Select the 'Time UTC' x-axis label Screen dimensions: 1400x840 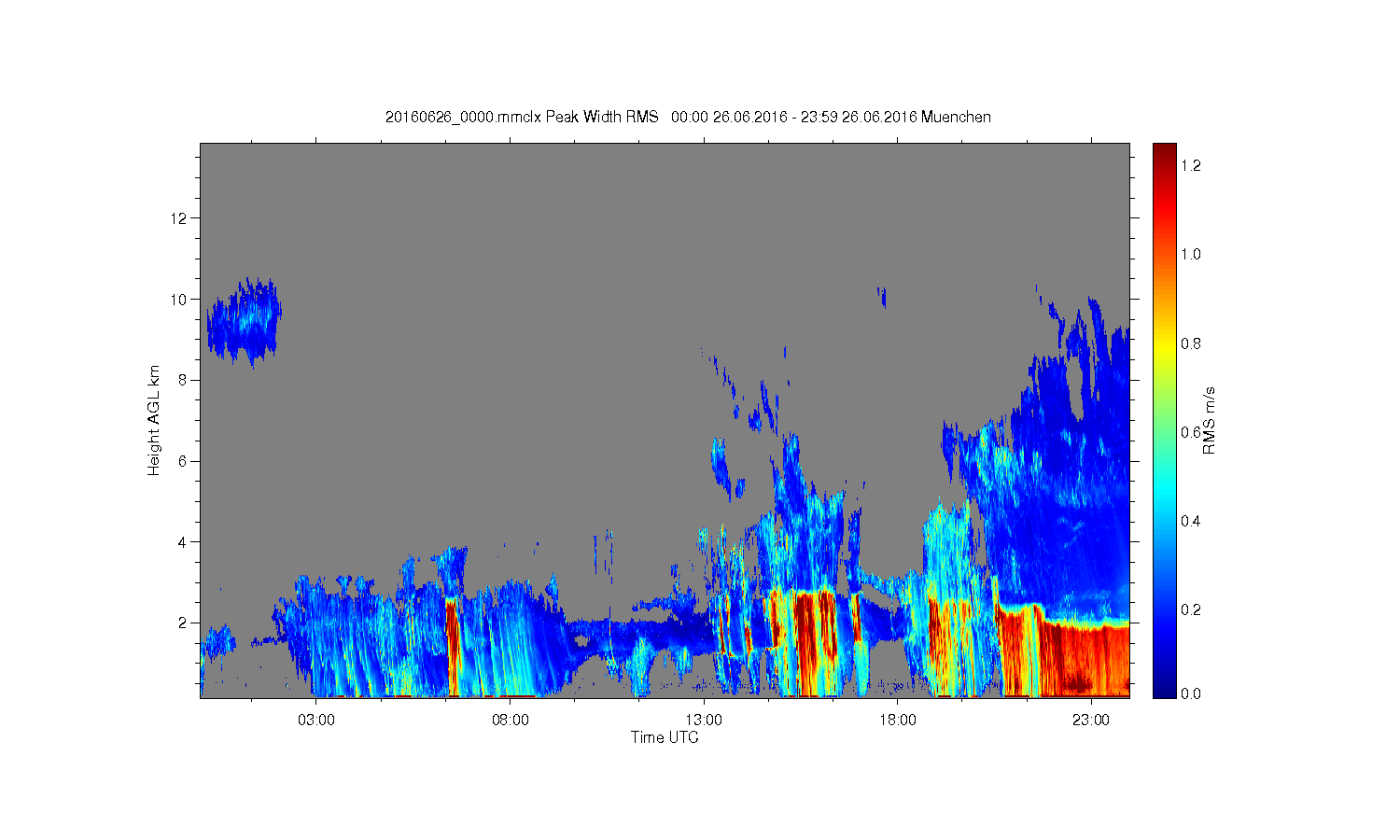[665, 737]
